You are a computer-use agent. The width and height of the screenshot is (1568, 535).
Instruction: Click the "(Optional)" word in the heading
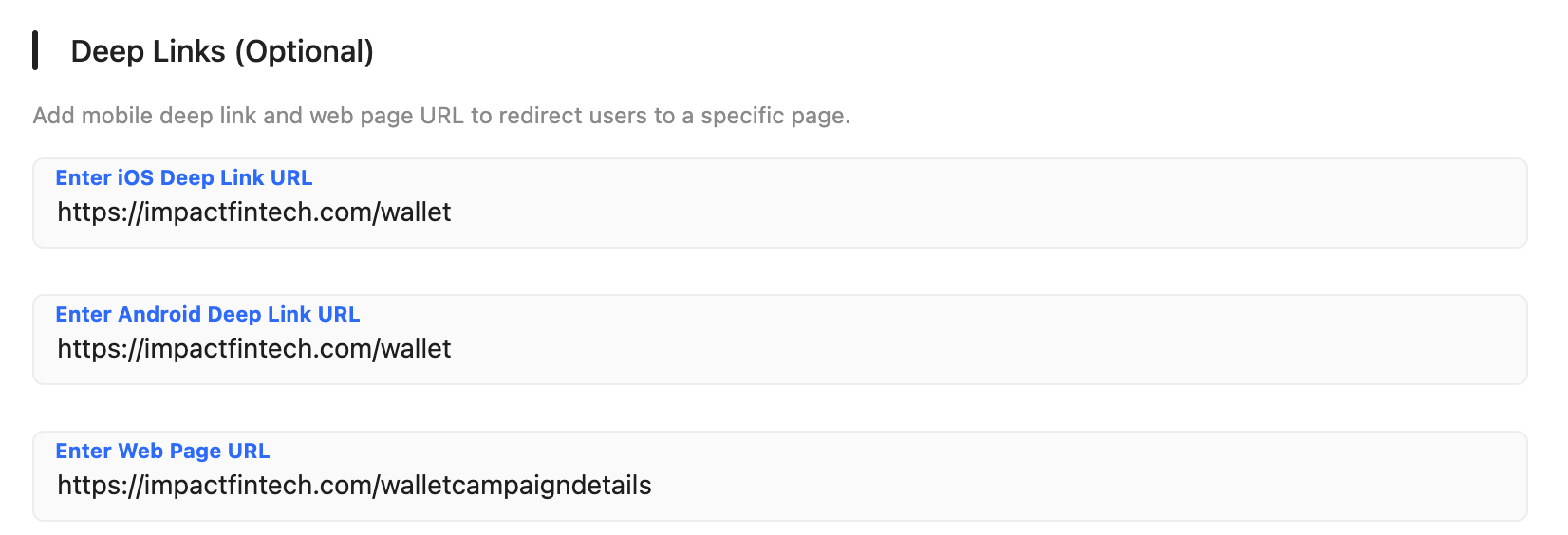coord(305,51)
